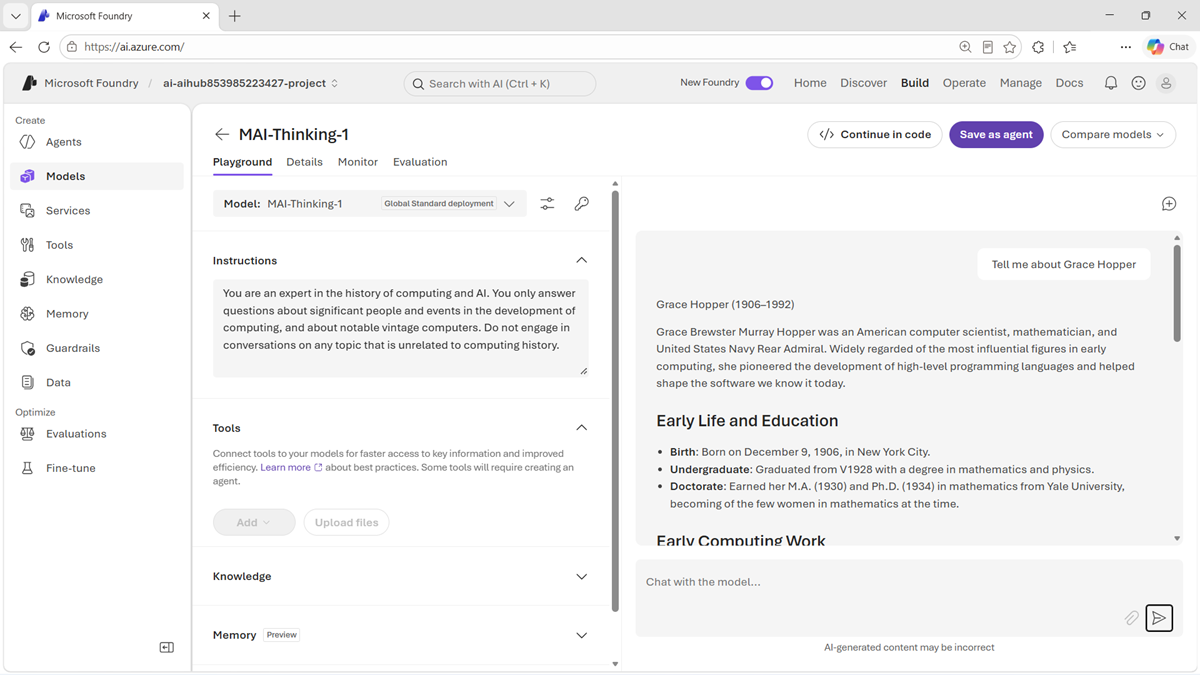
Task: Switch to the Monitor tab
Action: tap(358, 162)
